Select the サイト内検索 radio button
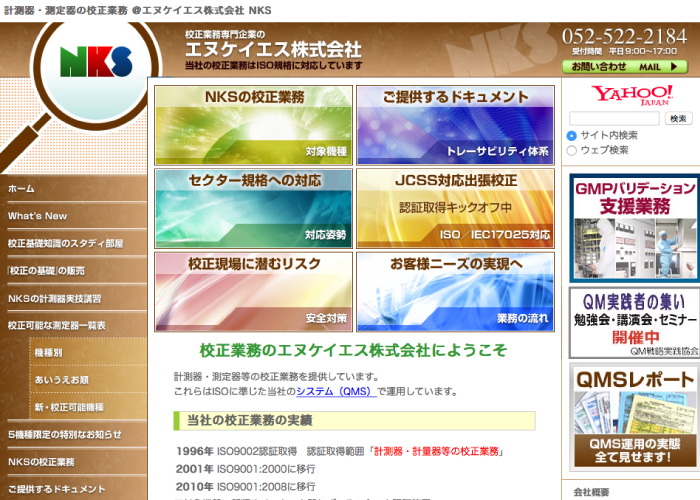This screenshot has width=700, height=500. (572, 135)
